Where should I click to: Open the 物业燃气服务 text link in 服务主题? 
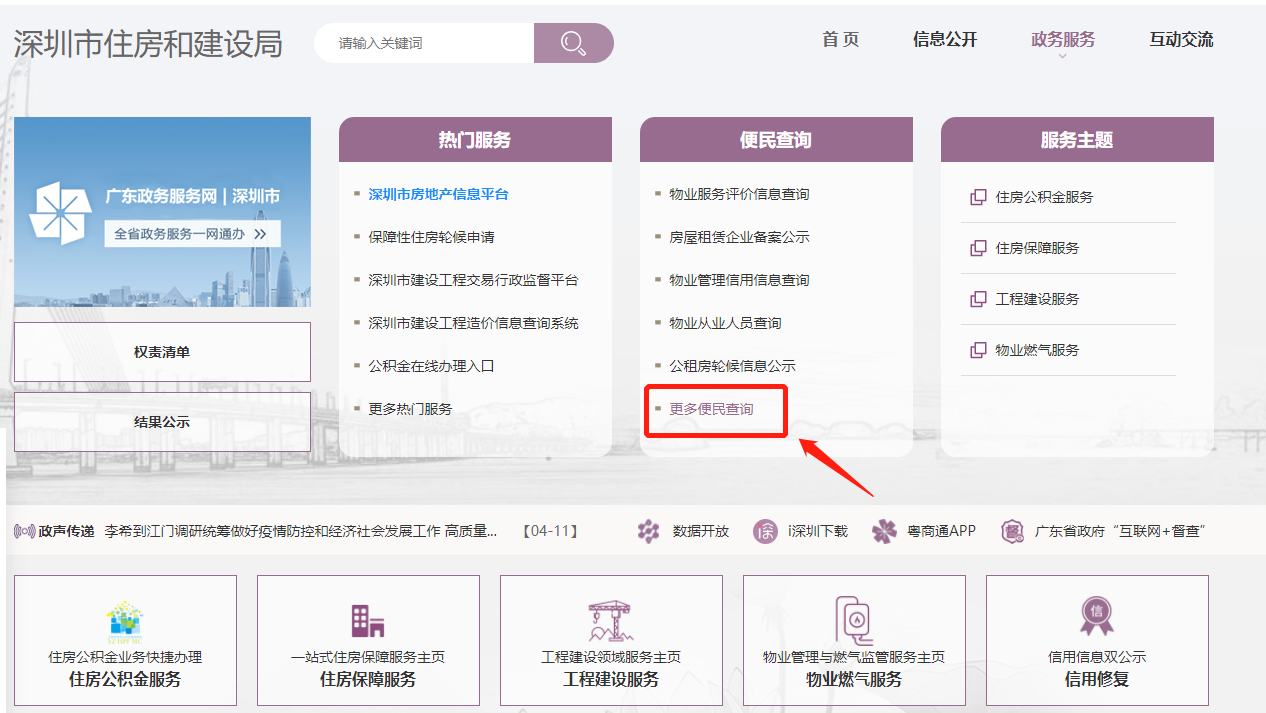tap(1037, 350)
